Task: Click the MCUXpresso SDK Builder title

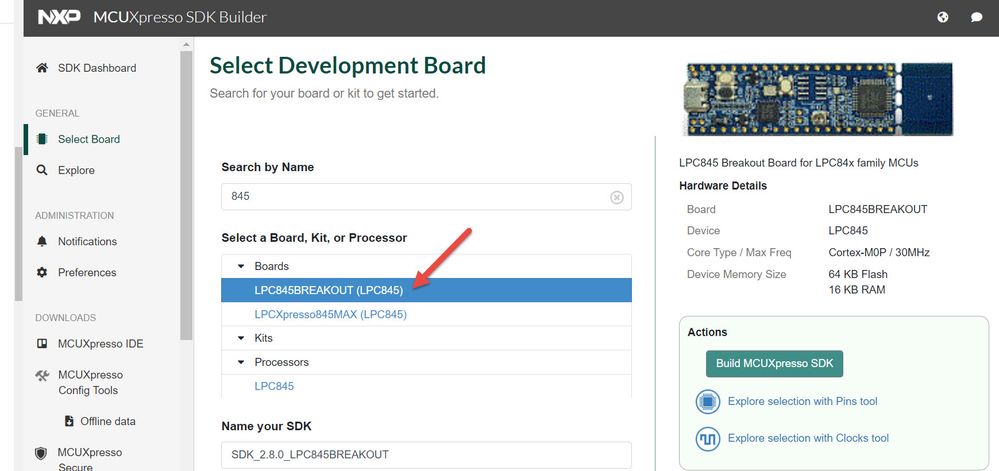Action: pos(180,17)
